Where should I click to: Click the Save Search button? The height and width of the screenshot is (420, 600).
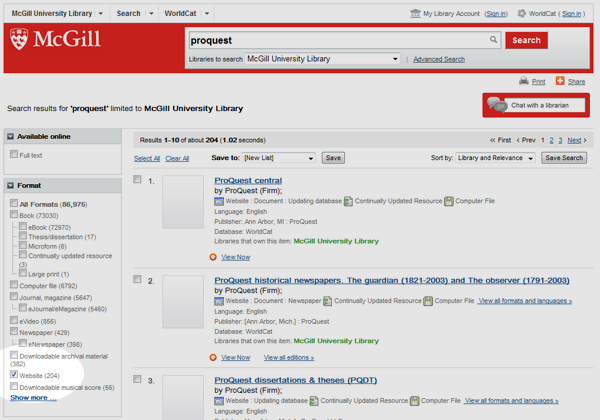[x=564, y=158]
